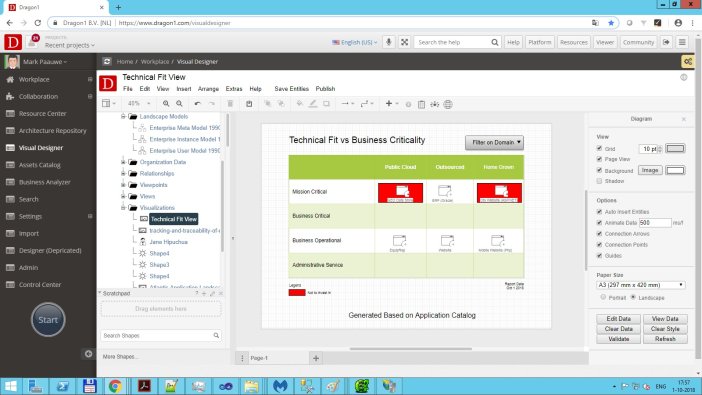
Task: Click the trash delete icon in toolbar
Action: click(230, 104)
